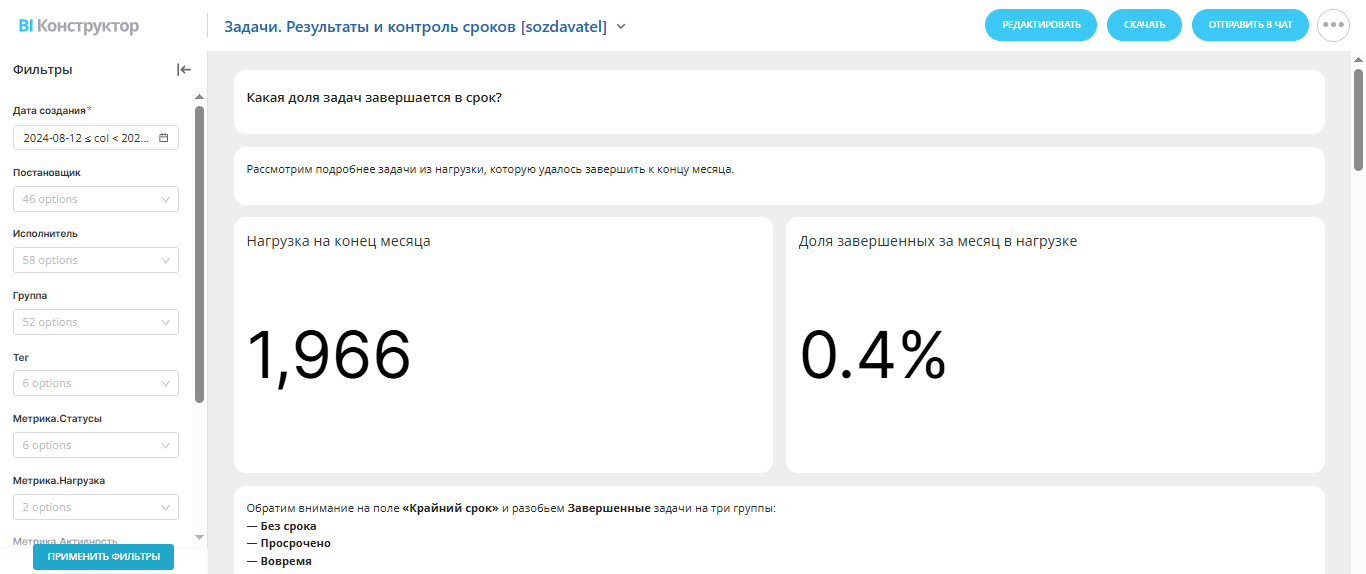Image resolution: width=1366 pixels, height=574 pixels.
Task: Expand dashboard title dropdown chevron
Action: pyautogui.click(x=621, y=27)
